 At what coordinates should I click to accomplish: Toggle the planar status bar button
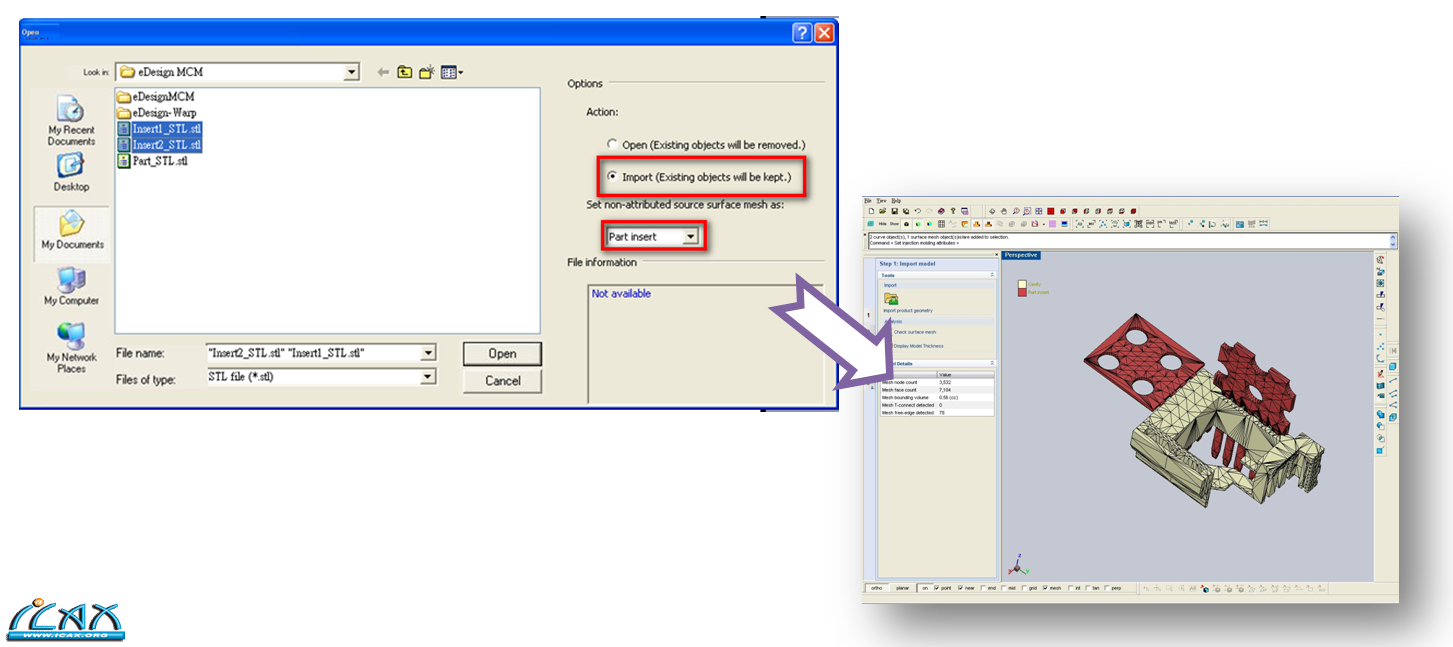(x=902, y=588)
